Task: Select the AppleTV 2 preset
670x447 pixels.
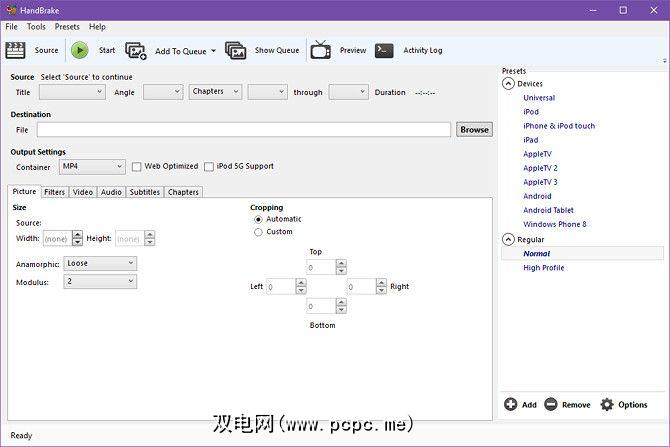Action: (x=541, y=168)
